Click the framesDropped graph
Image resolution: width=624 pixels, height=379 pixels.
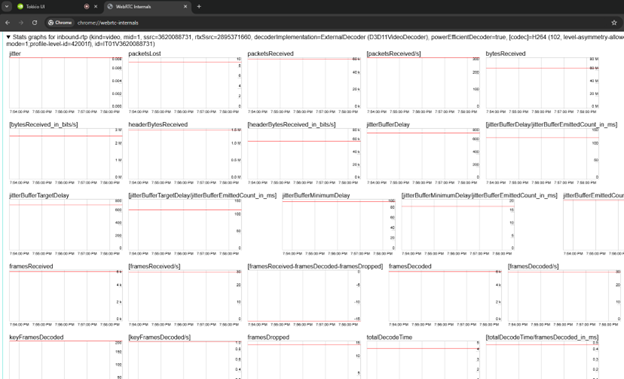point(304,360)
